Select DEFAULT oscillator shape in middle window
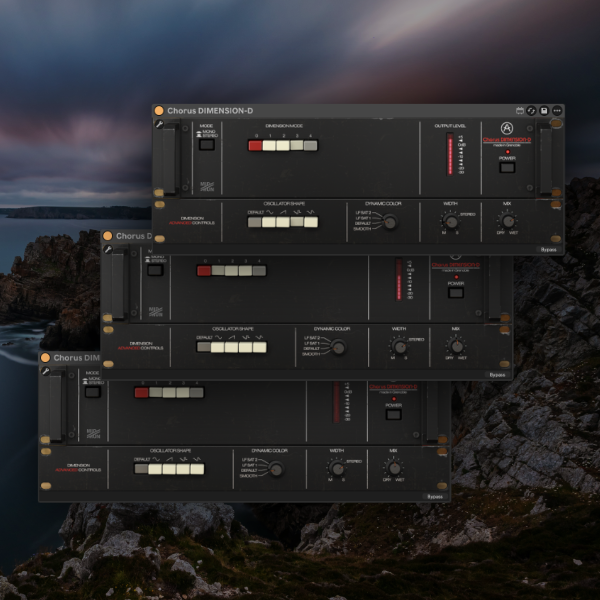Viewport: 600px width, 600px height. 204,347
